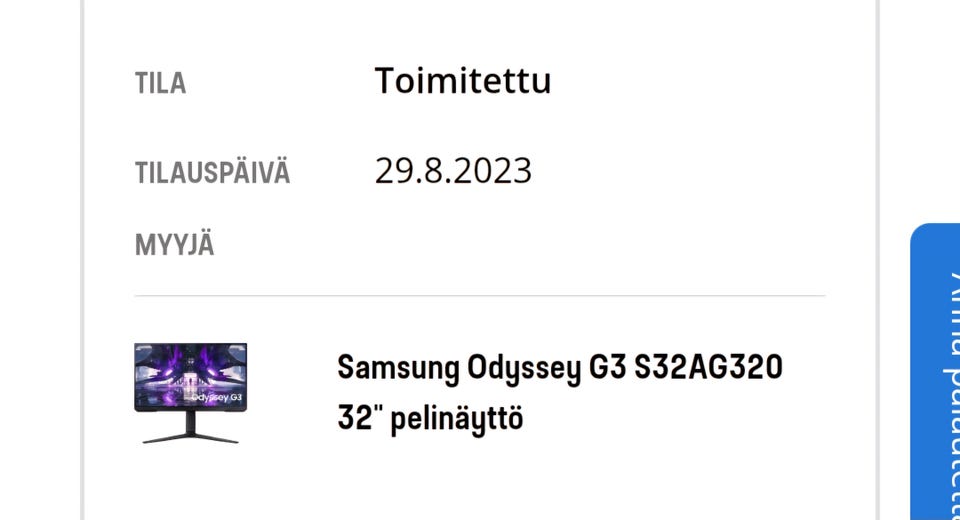The image size is (960, 520).
Task: Click the model number S32AG320
Action: 708,368
